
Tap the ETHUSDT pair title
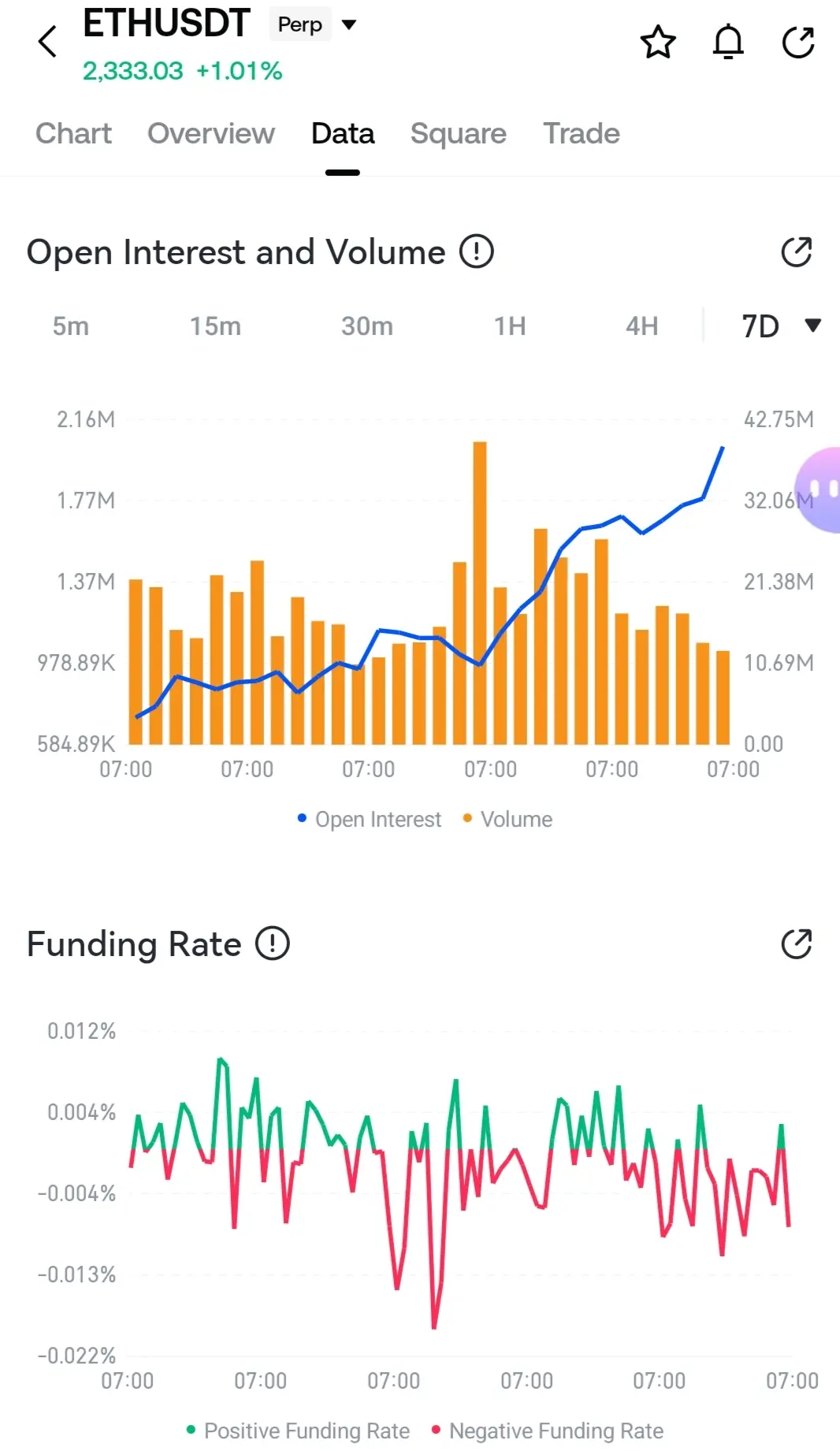pos(166,23)
